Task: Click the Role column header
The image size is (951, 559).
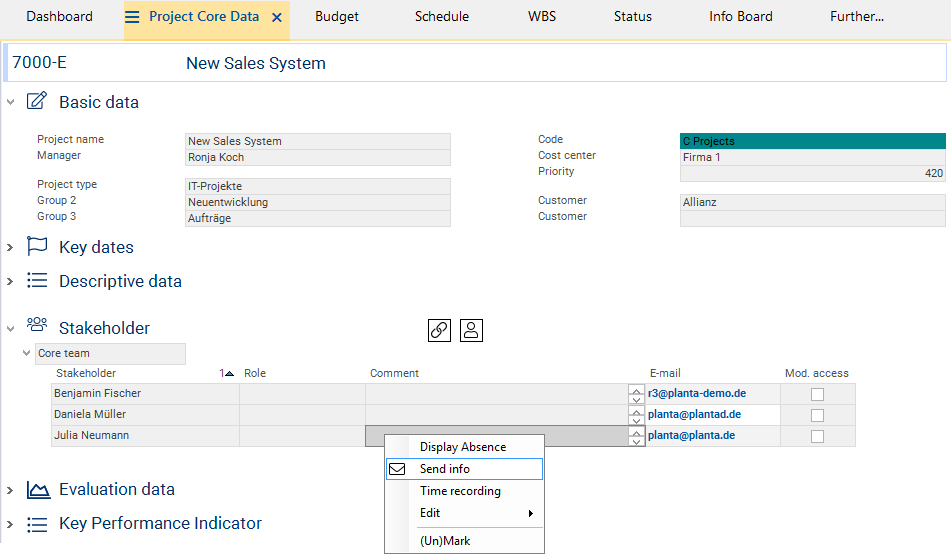Action: [x=255, y=373]
